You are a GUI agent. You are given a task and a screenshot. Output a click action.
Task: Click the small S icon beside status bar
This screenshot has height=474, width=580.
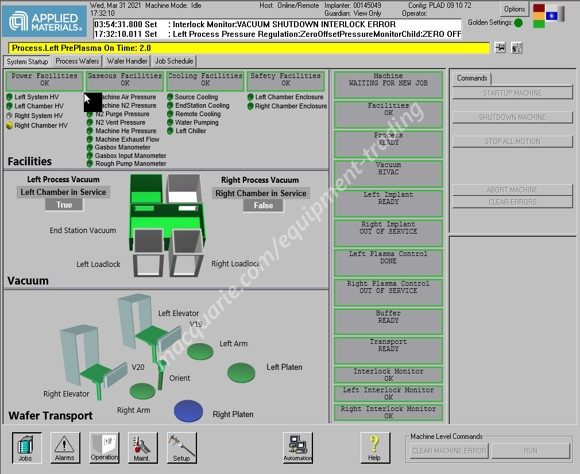point(516,48)
